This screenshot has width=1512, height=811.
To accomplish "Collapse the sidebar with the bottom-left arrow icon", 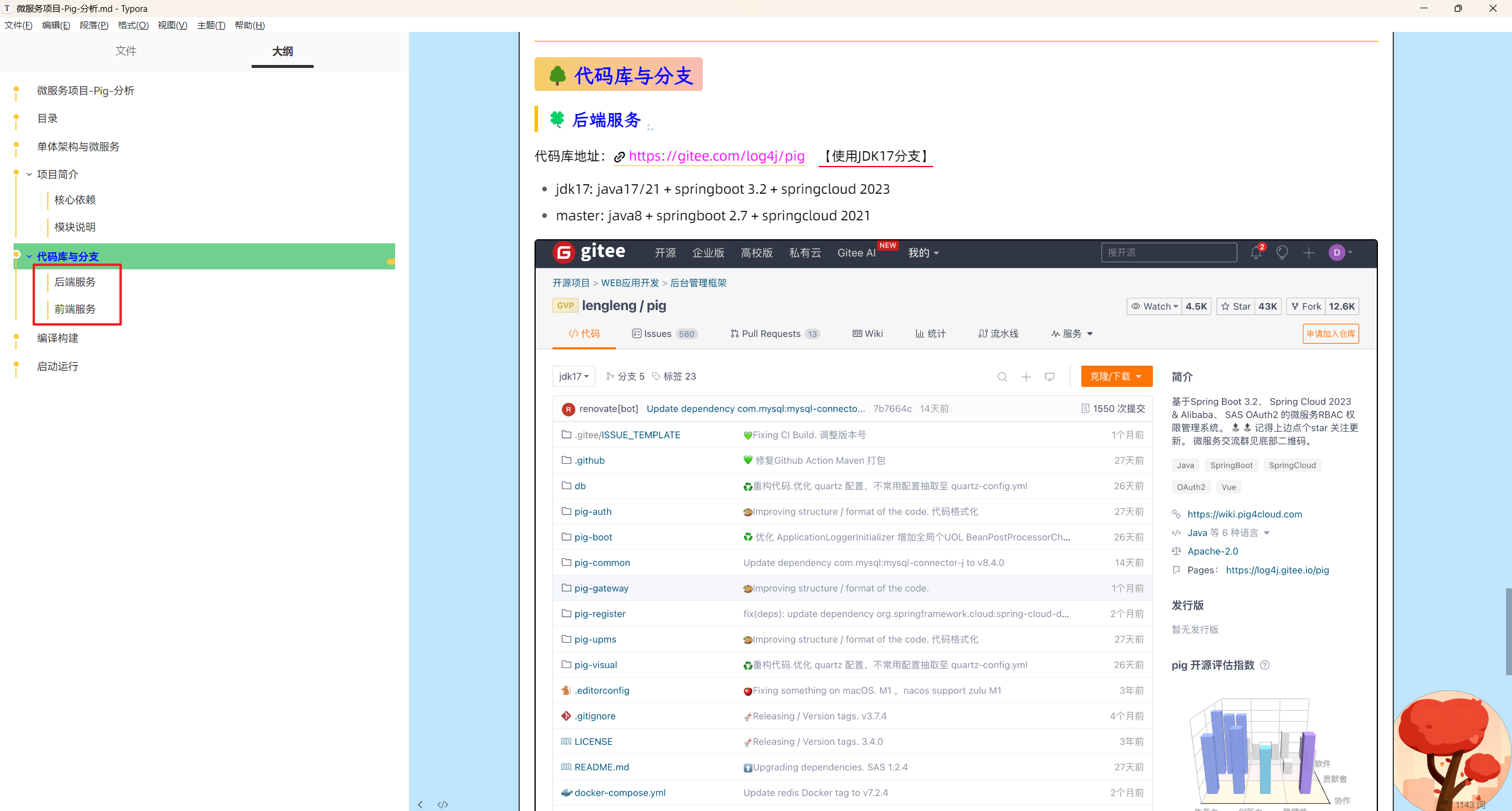I will [420, 805].
